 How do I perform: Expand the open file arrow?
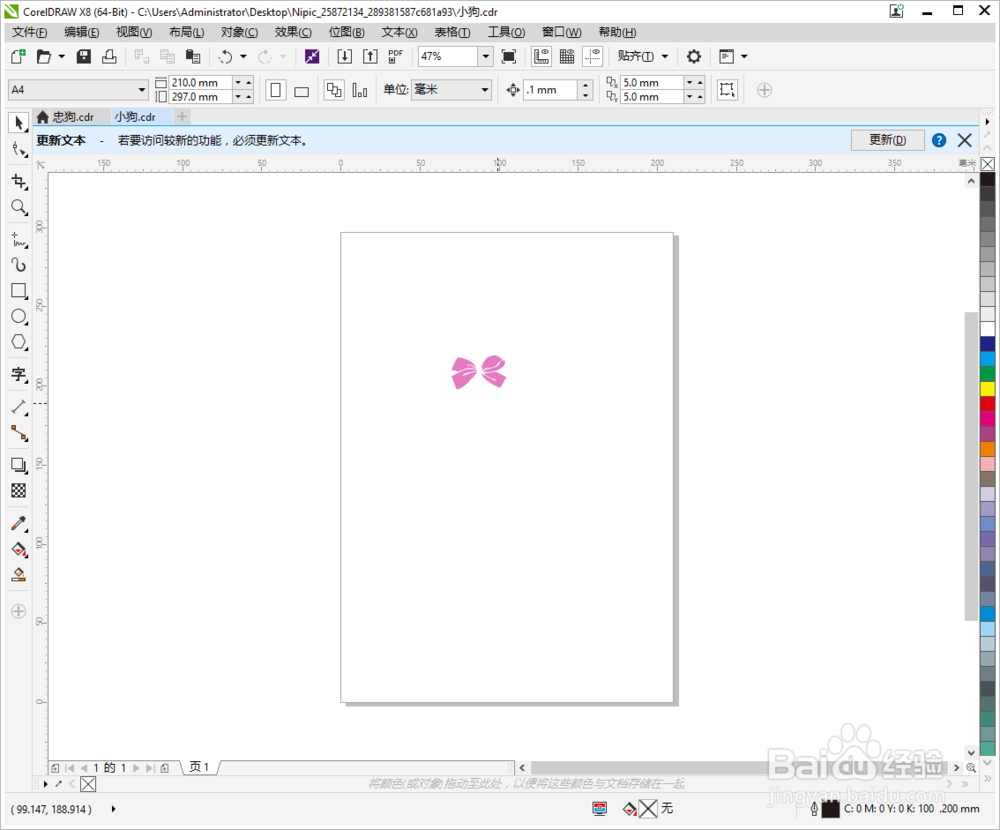point(62,57)
